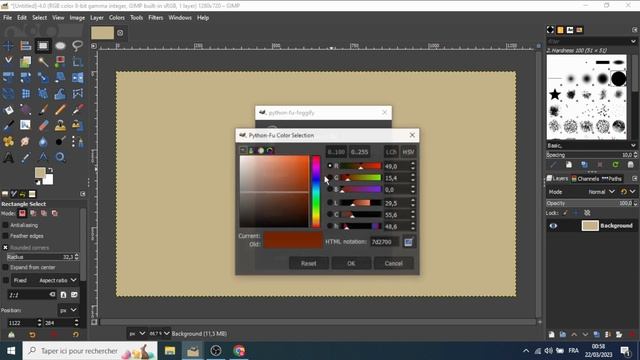Select the G channel radio button
Image resolution: width=640 pixels, height=360 pixels.
330,178
